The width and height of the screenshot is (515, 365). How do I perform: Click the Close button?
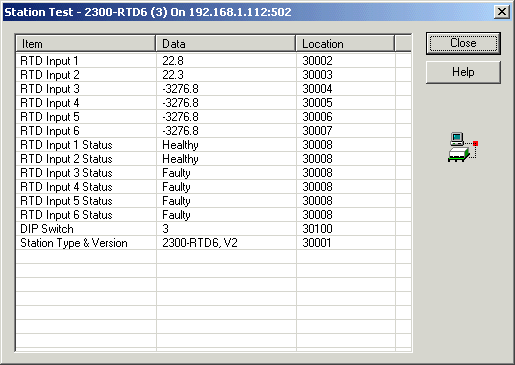click(463, 43)
